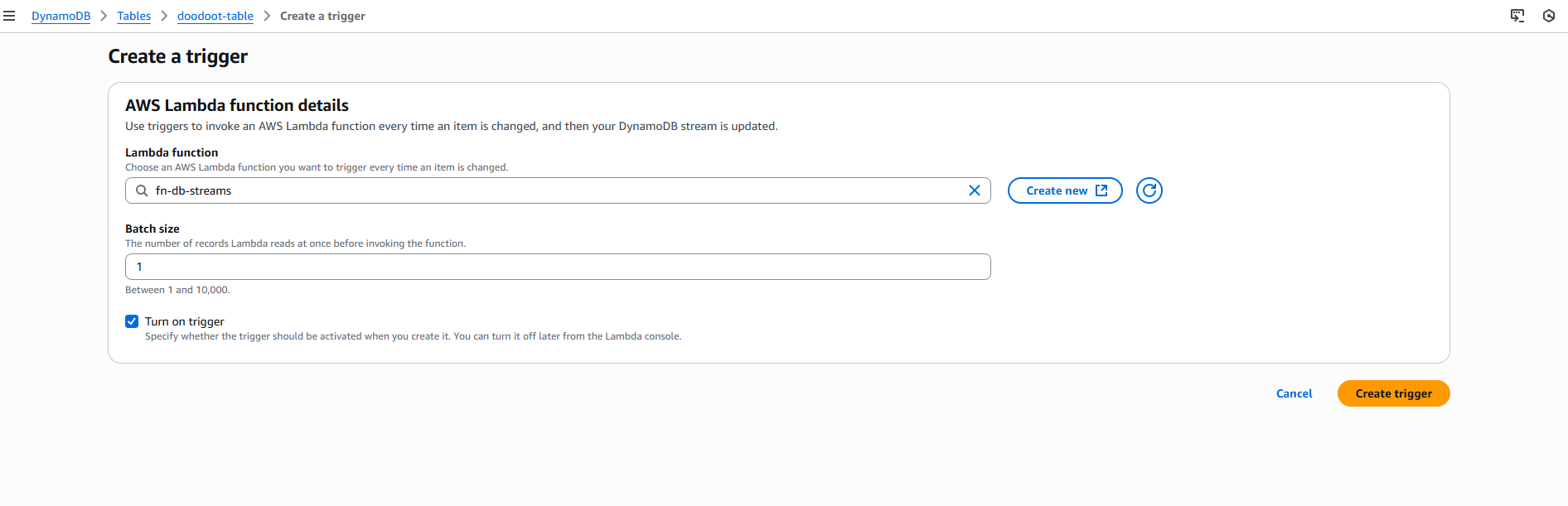
Task: Go to the DynamoDB breadcrumb
Action: (x=60, y=16)
